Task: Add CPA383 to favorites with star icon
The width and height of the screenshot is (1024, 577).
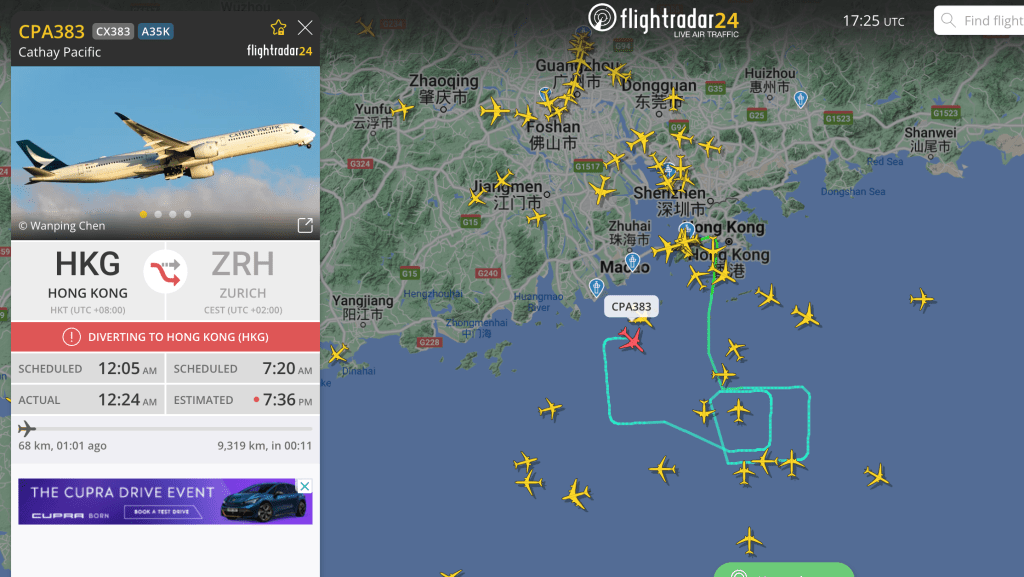Action: click(x=278, y=27)
